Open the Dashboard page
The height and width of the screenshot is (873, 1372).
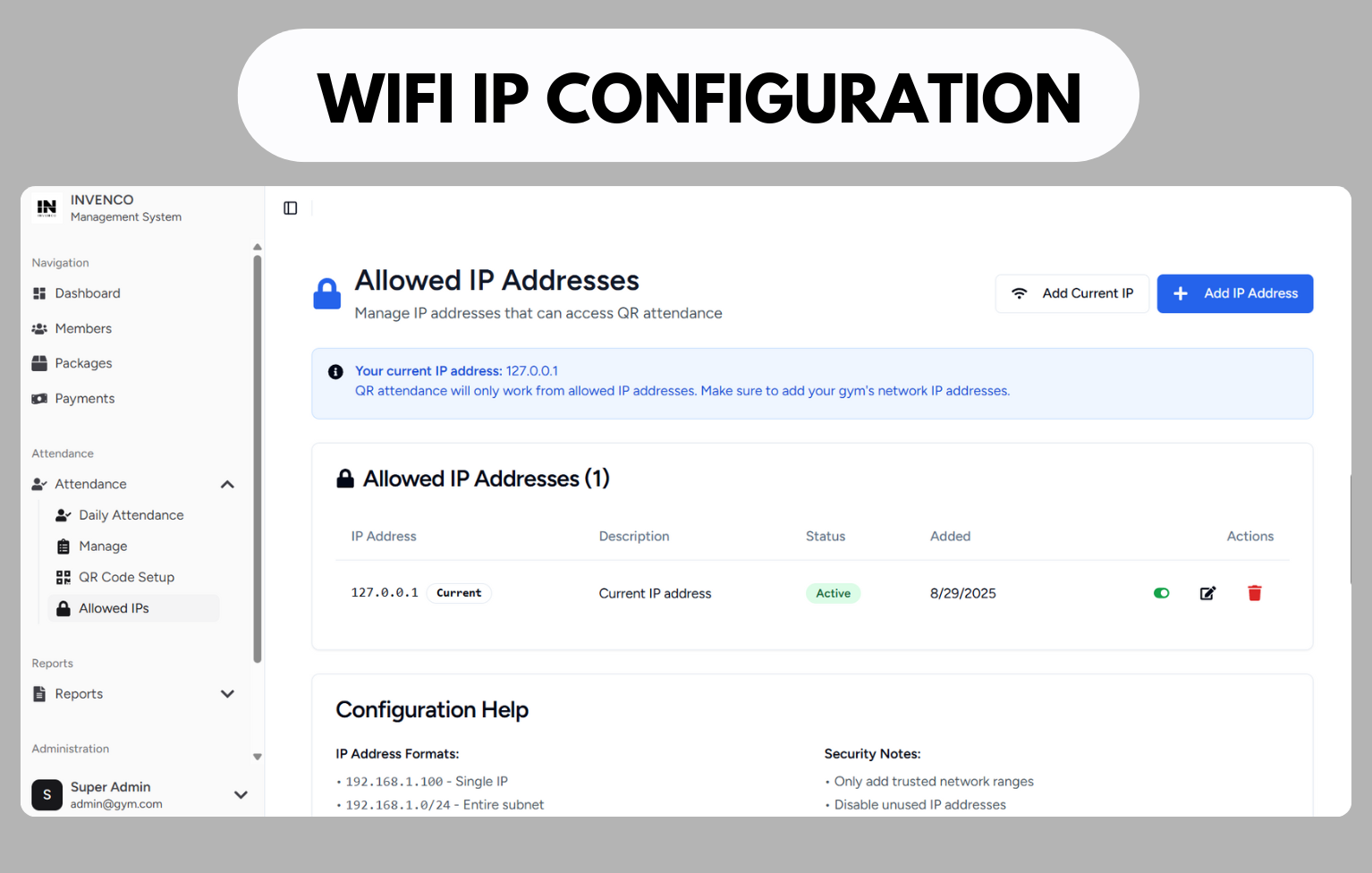pyautogui.click(x=87, y=293)
